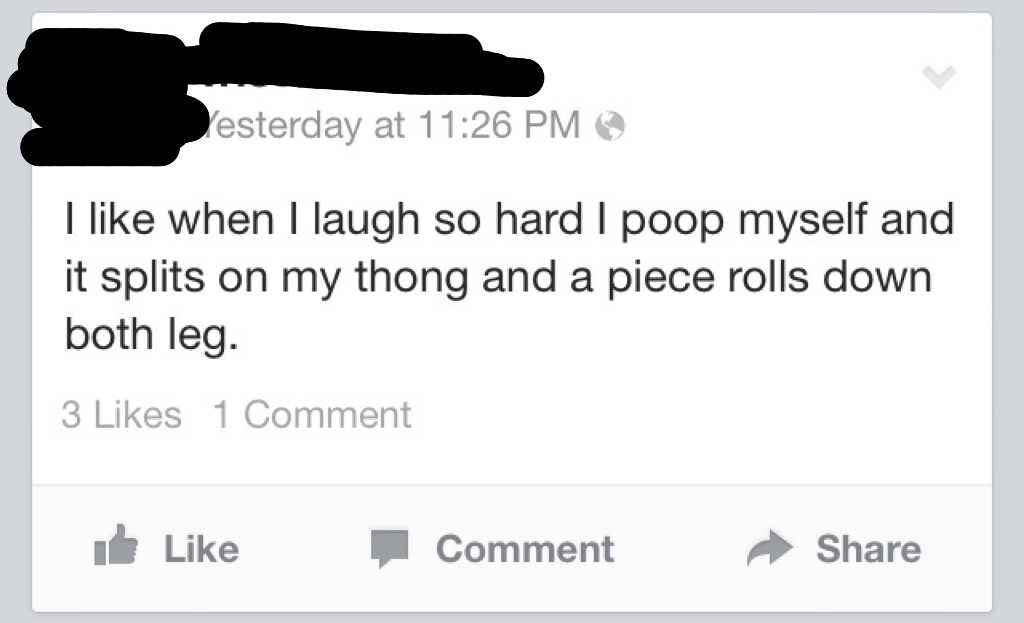Click the second line starting 'it splits'
The image size is (1024, 623).
click(498, 278)
